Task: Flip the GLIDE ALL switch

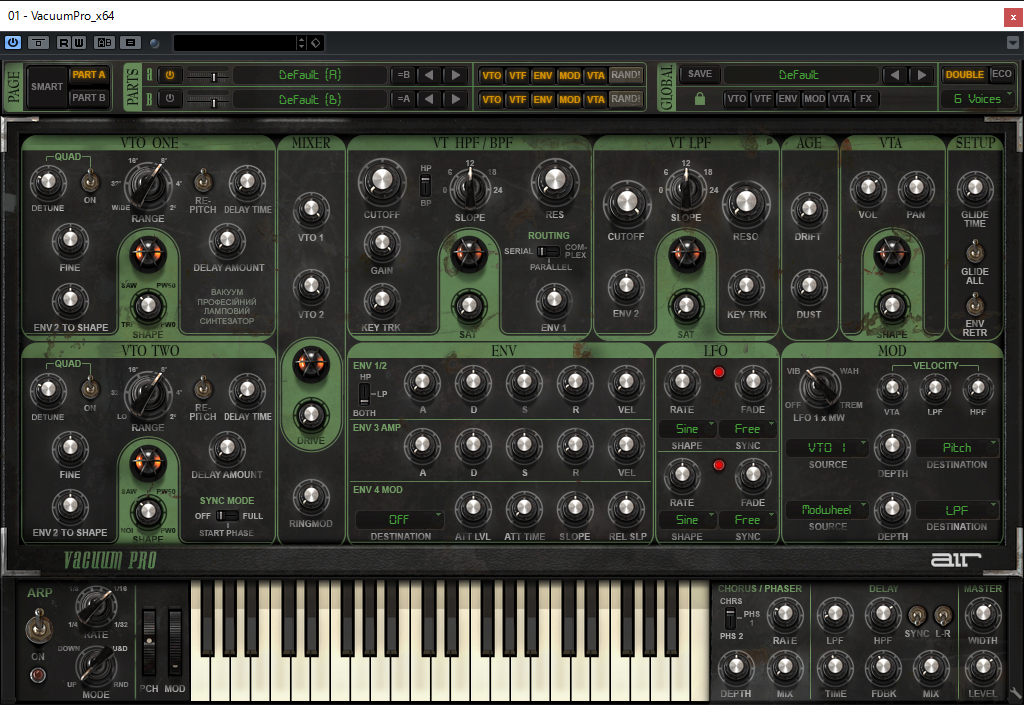Action: (975, 251)
